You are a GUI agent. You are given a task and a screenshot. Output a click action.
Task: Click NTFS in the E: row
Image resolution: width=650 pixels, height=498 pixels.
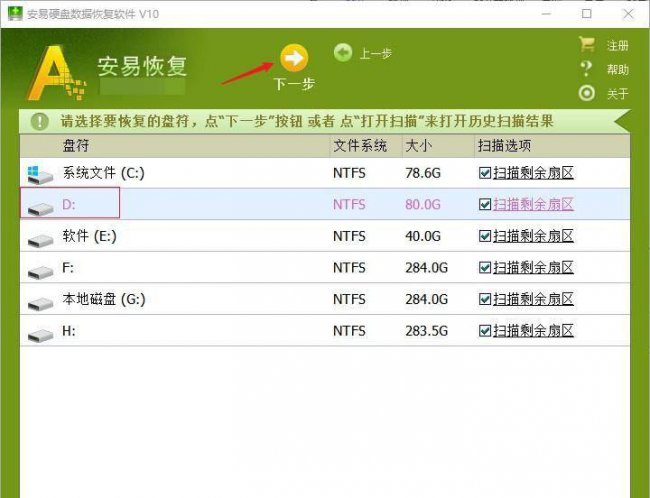349,236
